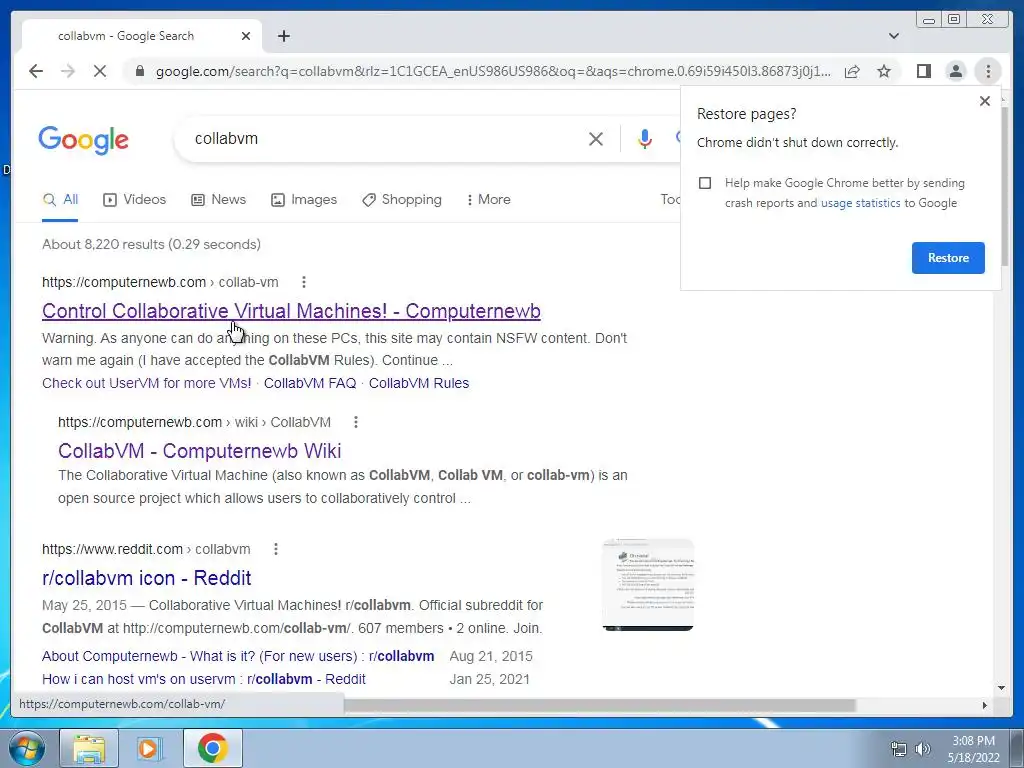Click the Chrome taskbar icon
Viewport: 1024px width, 768px height.
(212, 748)
